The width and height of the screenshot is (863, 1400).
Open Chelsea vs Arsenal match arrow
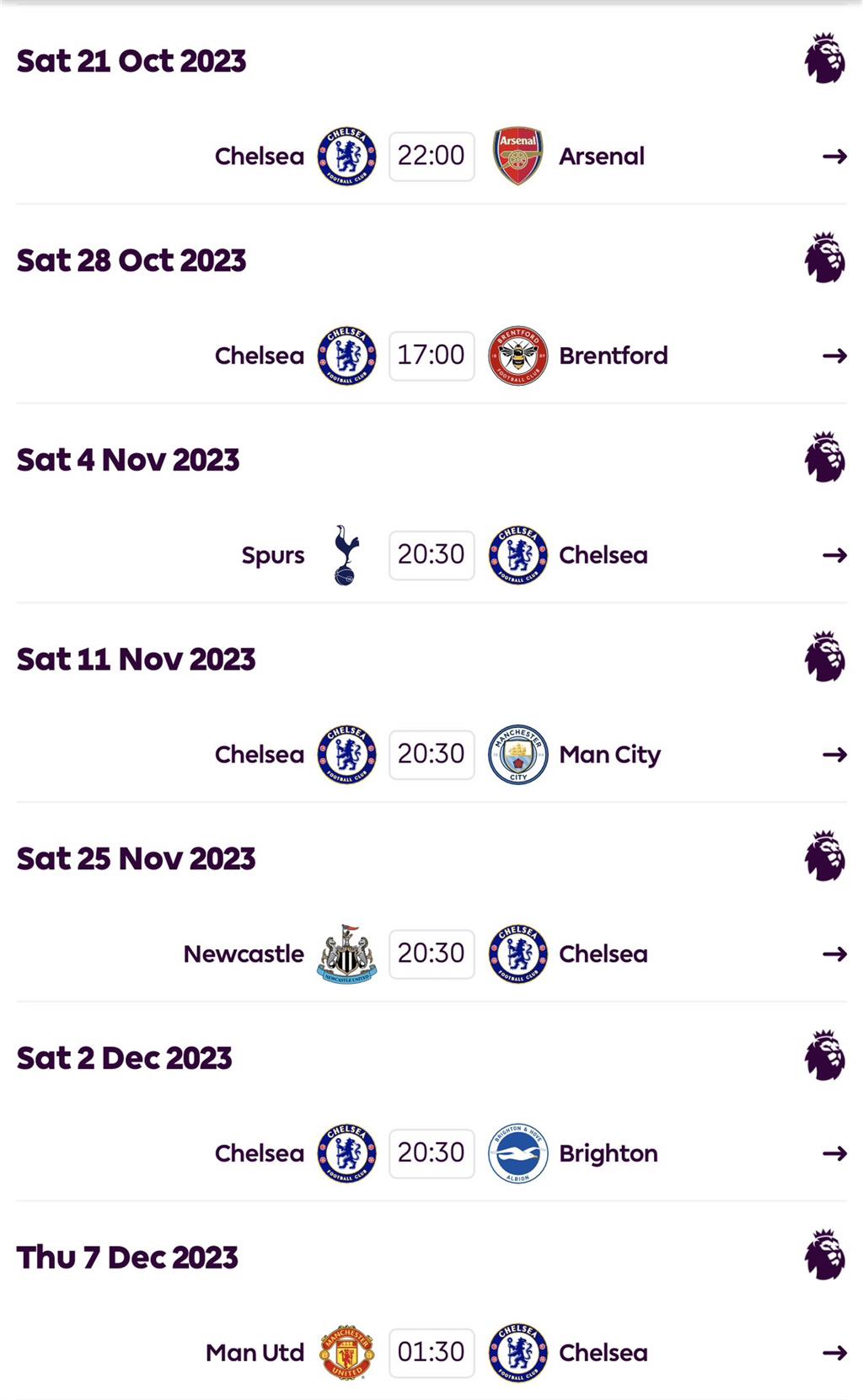pos(834,156)
